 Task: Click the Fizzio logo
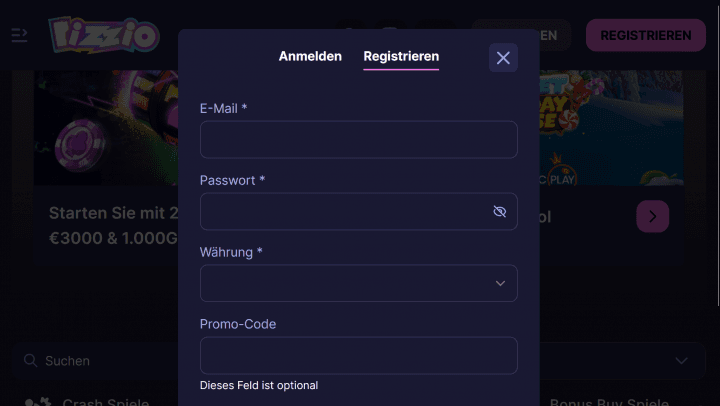(x=103, y=35)
